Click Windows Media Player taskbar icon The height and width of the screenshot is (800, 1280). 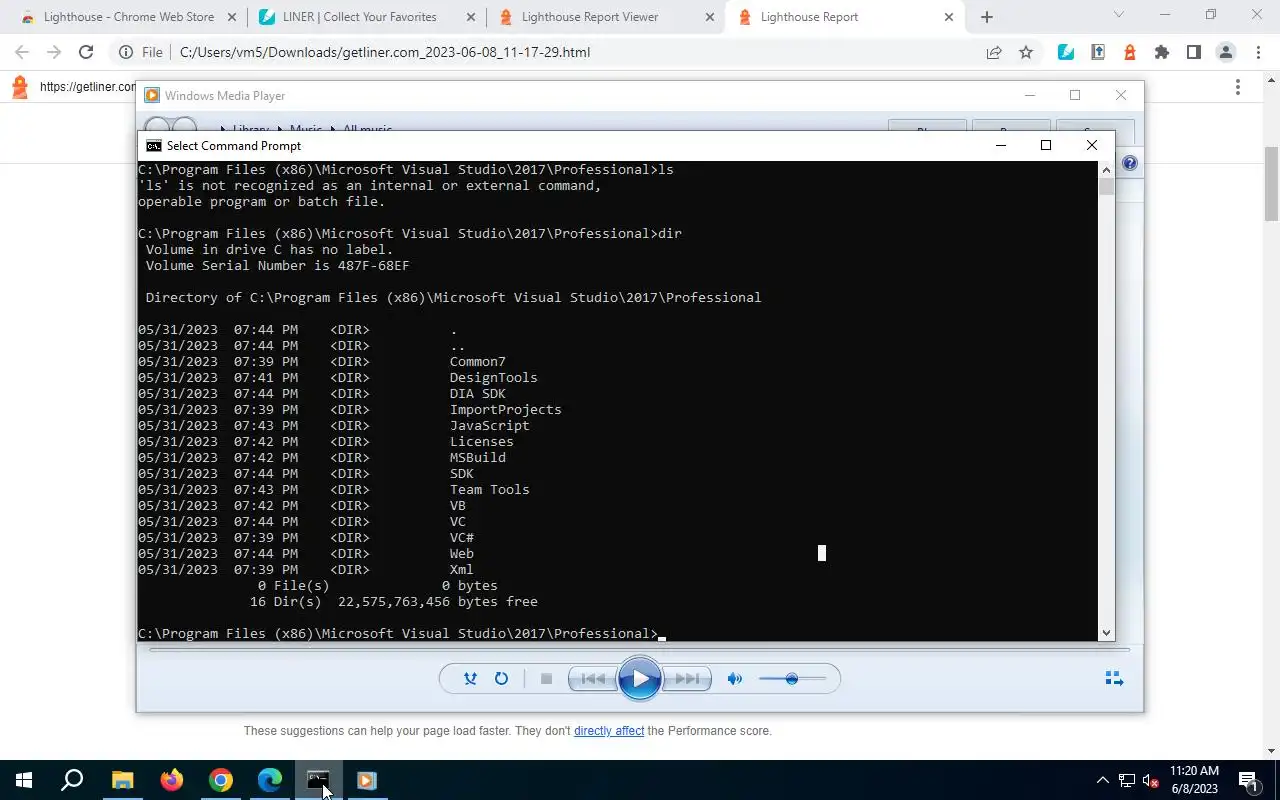367,780
